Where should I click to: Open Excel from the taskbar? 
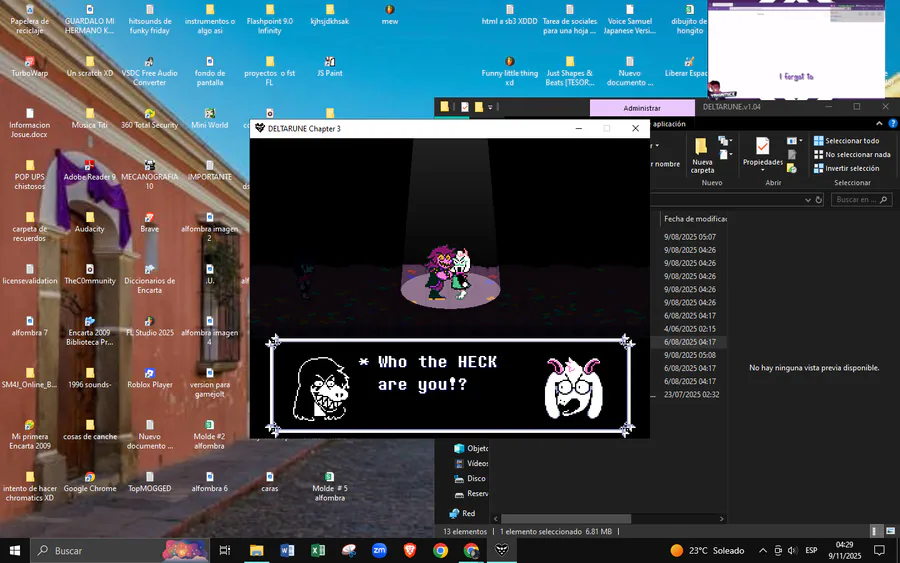point(317,550)
